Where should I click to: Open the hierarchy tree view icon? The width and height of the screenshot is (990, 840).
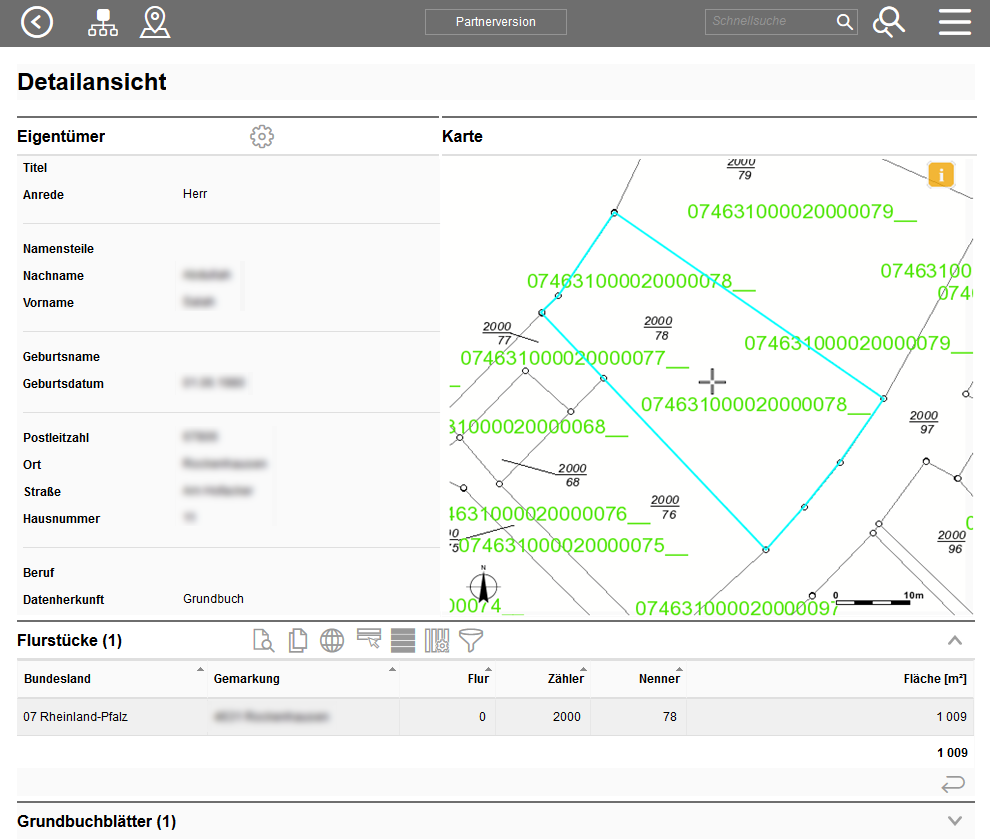102,22
